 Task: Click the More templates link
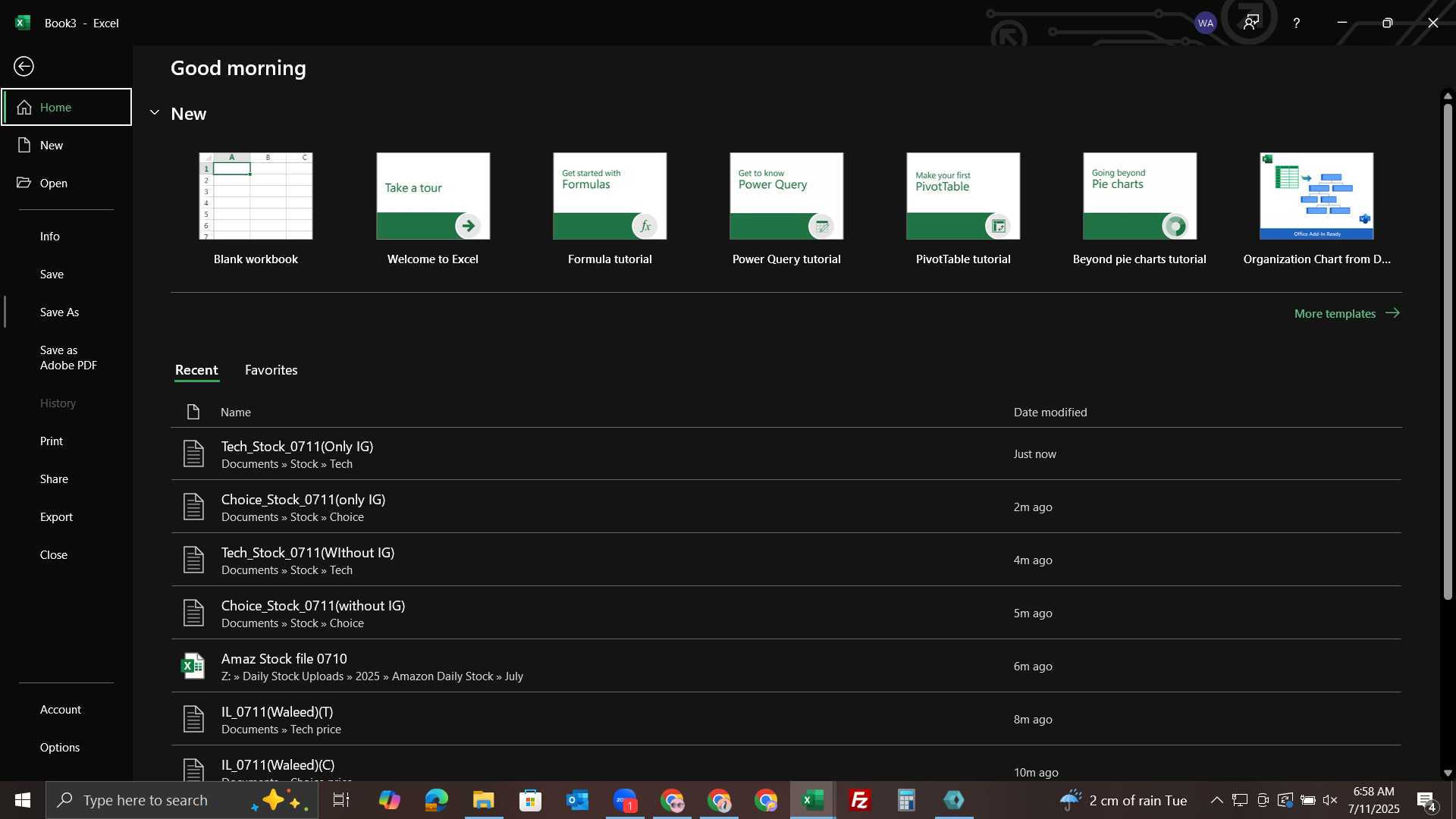click(x=1347, y=313)
